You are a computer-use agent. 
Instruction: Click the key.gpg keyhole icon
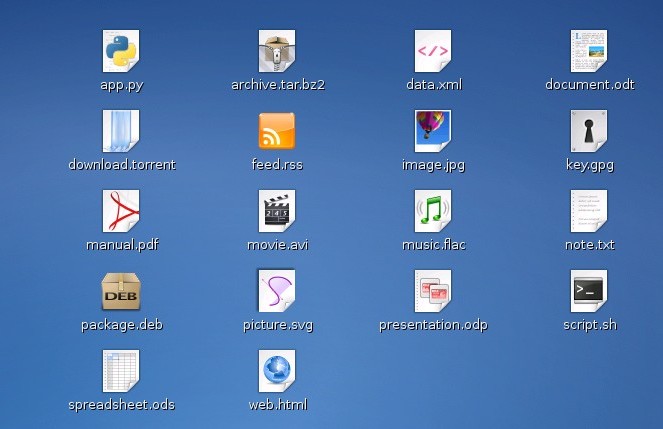589,130
